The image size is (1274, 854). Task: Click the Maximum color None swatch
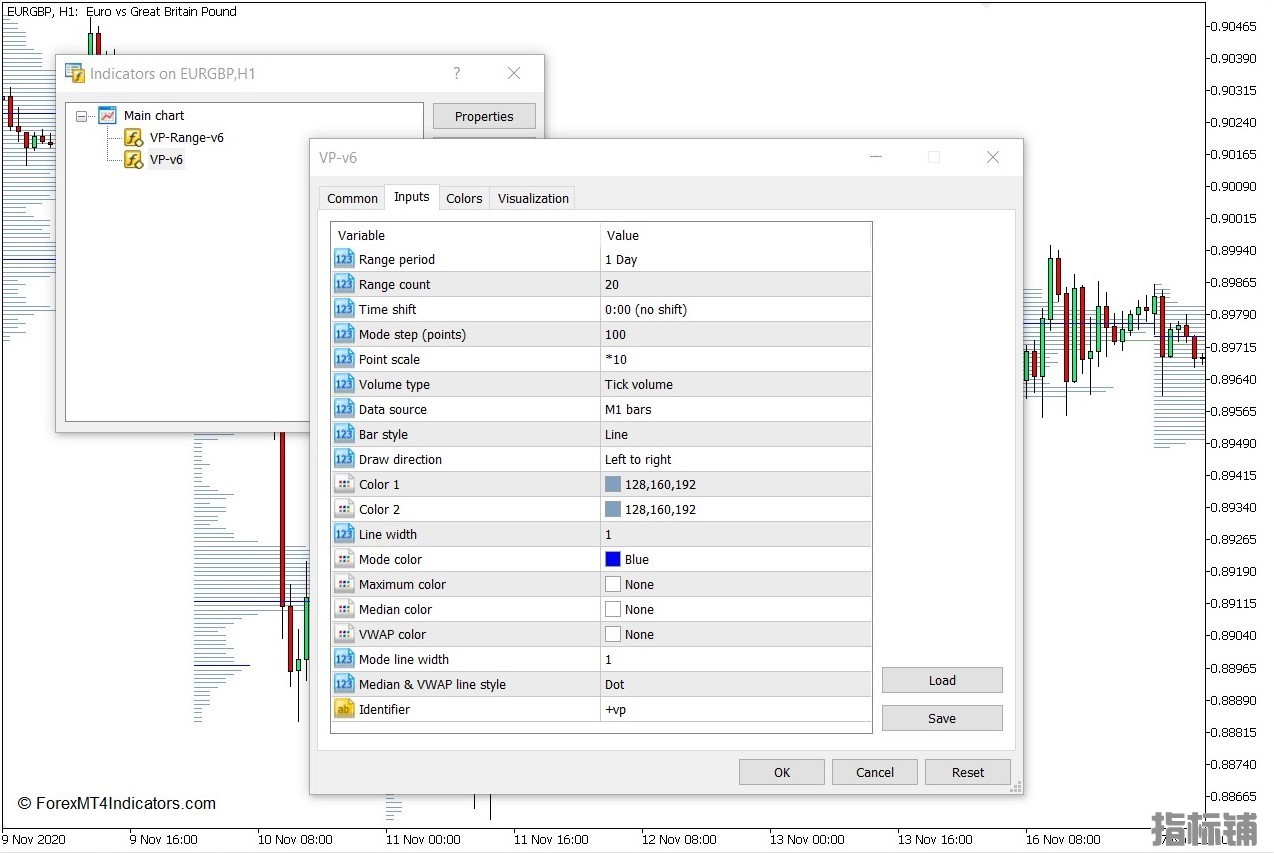point(613,584)
